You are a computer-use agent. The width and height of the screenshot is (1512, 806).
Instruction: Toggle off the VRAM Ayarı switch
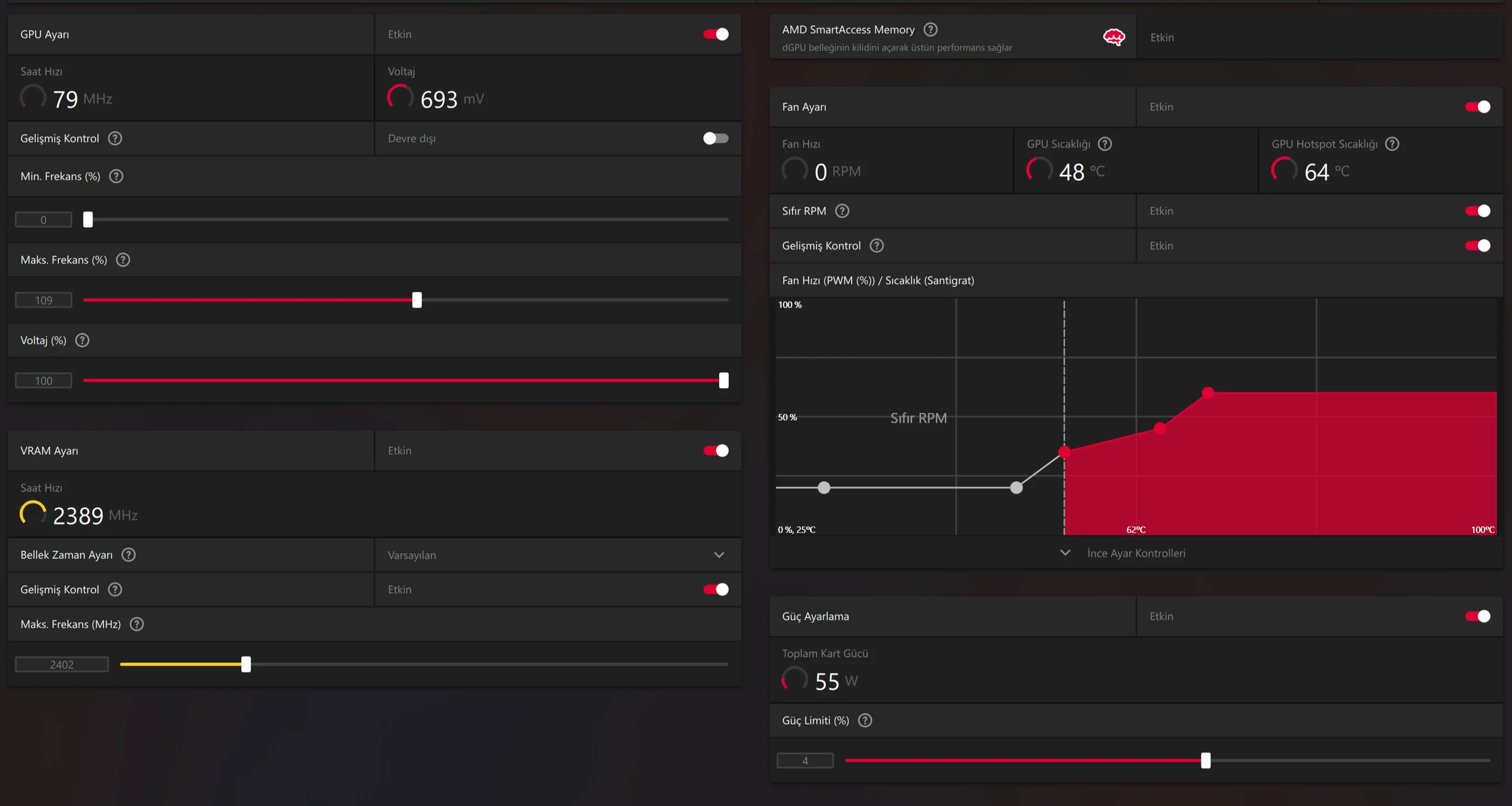coord(716,450)
